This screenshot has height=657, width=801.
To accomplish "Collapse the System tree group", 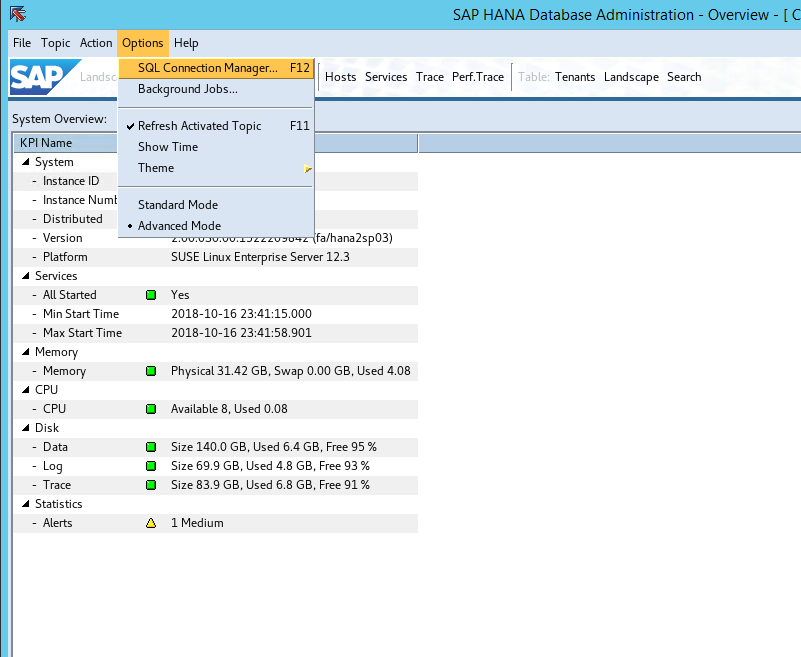I will [26, 162].
